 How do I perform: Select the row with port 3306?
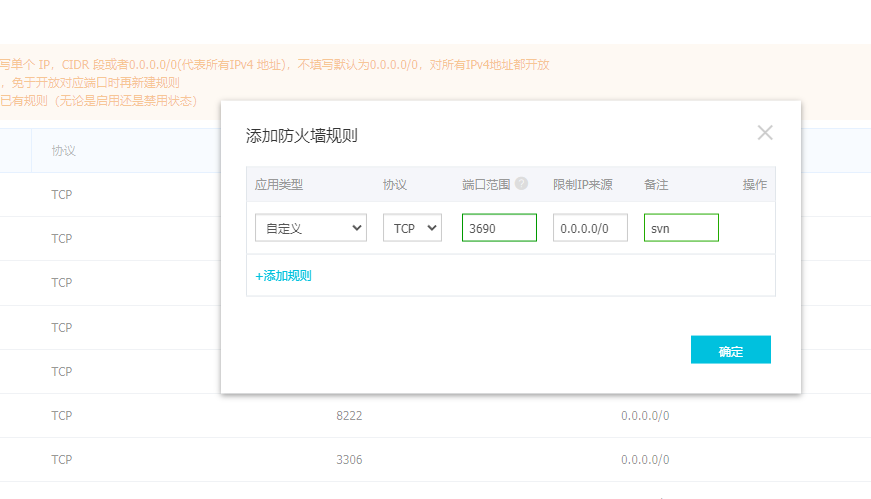point(349,460)
